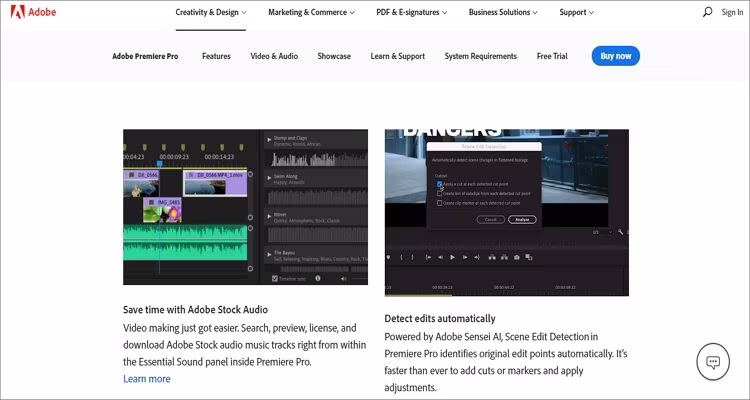
Task: Open the 1/2 playback resolution dropdown
Action: coord(602,232)
